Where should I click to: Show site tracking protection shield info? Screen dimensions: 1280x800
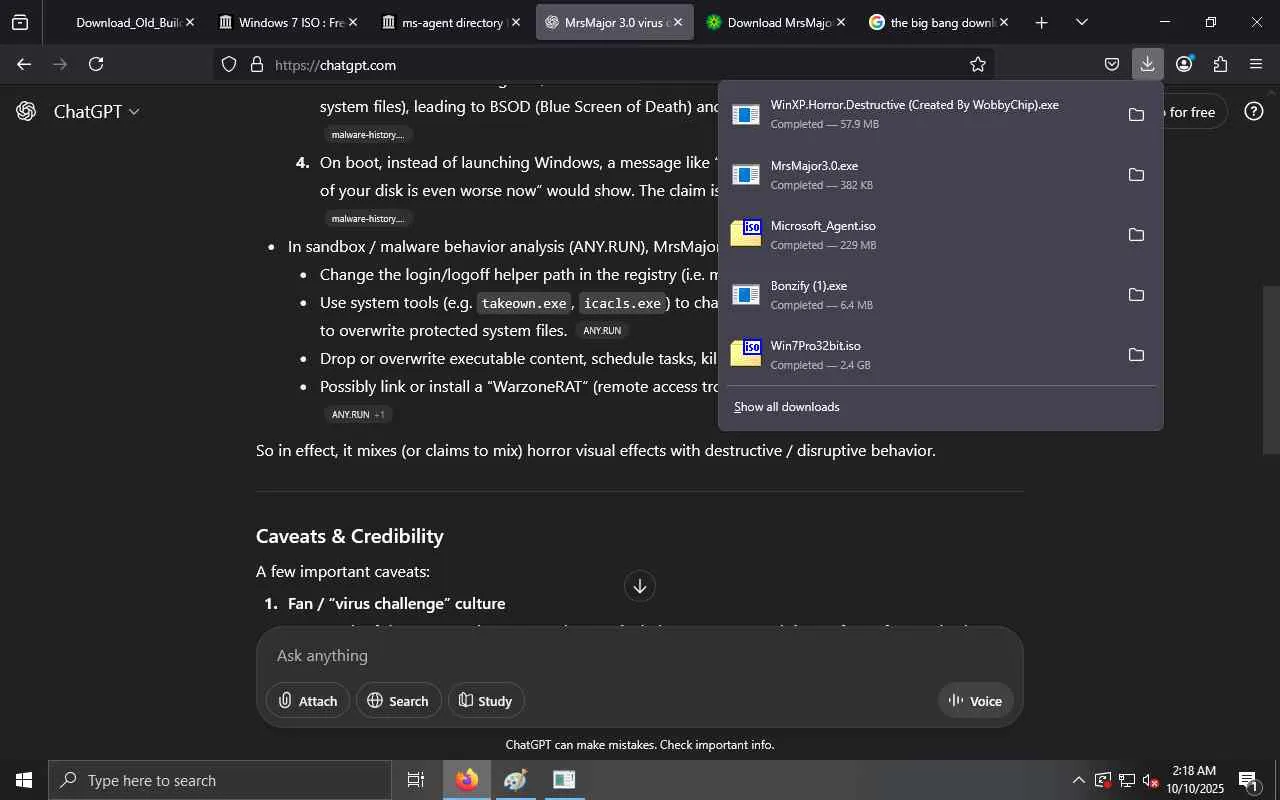coord(229,65)
